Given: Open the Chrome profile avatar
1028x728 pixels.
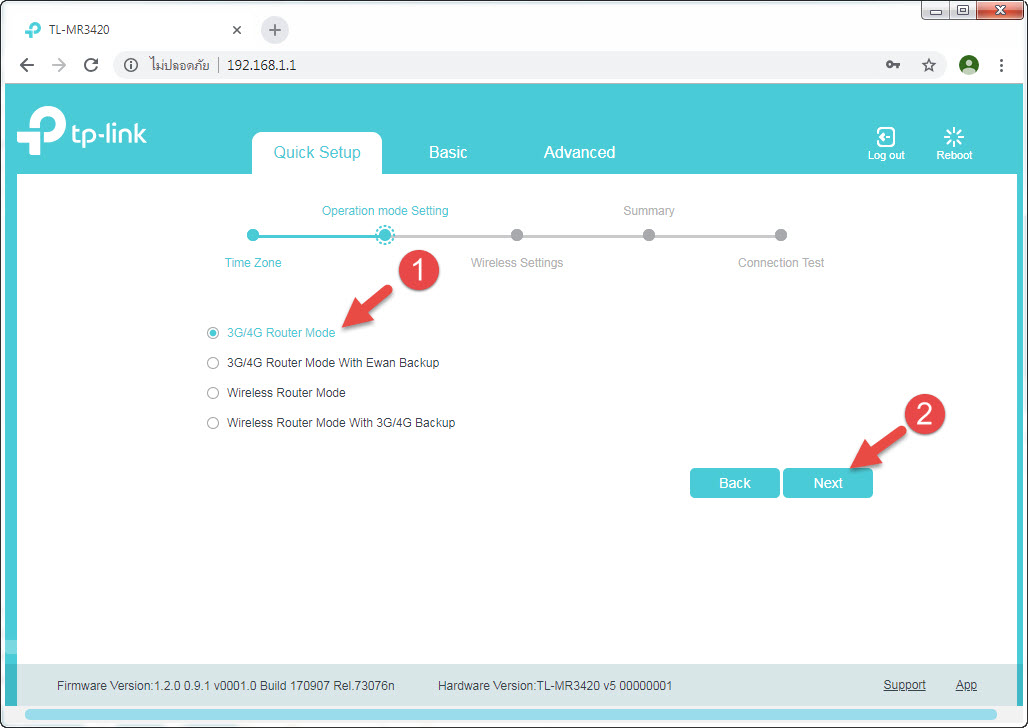Looking at the screenshot, I should click(x=968, y=65).
